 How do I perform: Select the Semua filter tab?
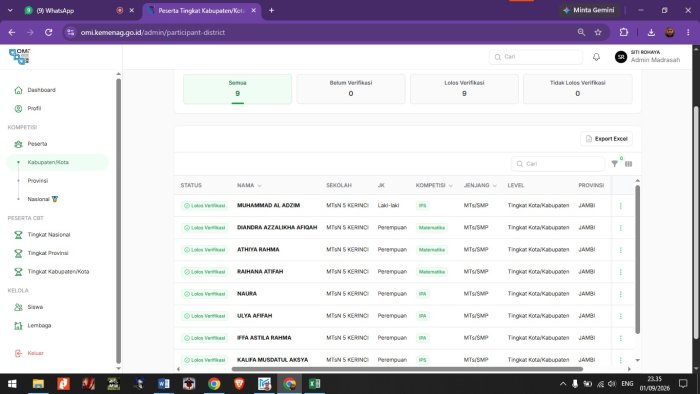(238, 89)
